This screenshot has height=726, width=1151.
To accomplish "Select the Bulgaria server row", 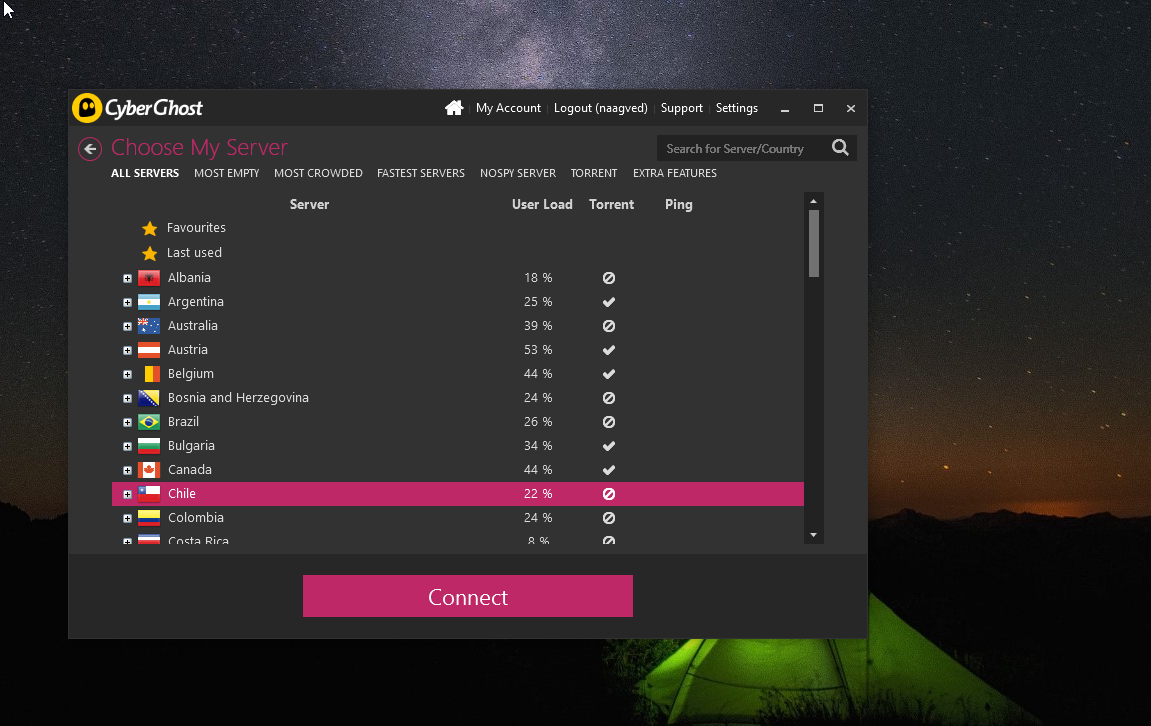I will click(457, 446).
